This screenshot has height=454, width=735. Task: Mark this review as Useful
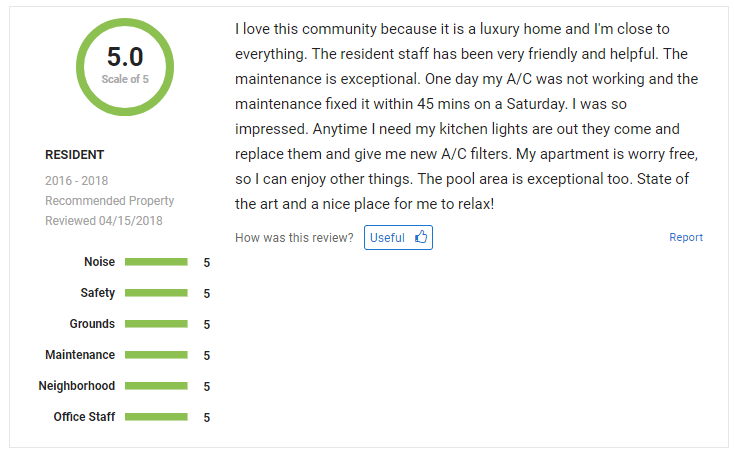coord(398,238)
